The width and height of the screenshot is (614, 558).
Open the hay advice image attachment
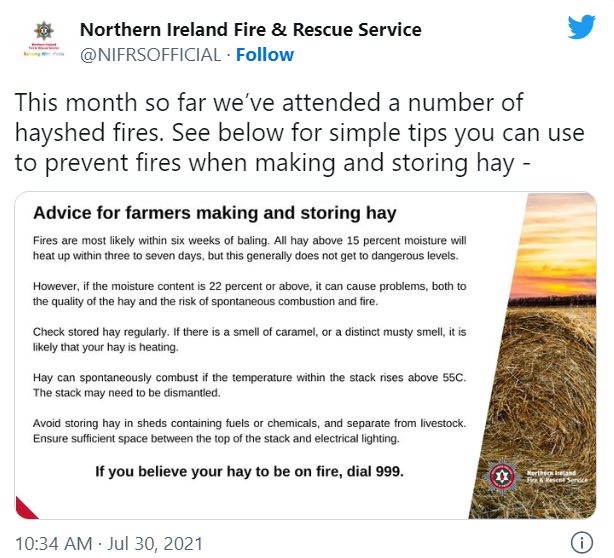pyautogui.click(x=305, y=356)
